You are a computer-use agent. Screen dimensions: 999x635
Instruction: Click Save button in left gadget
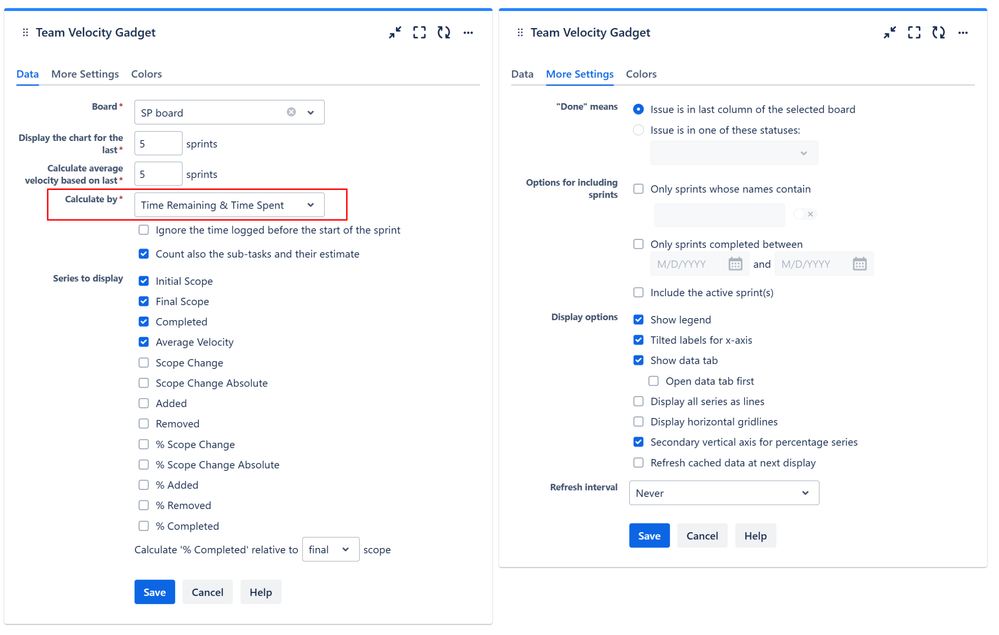[x=154, y=592]
